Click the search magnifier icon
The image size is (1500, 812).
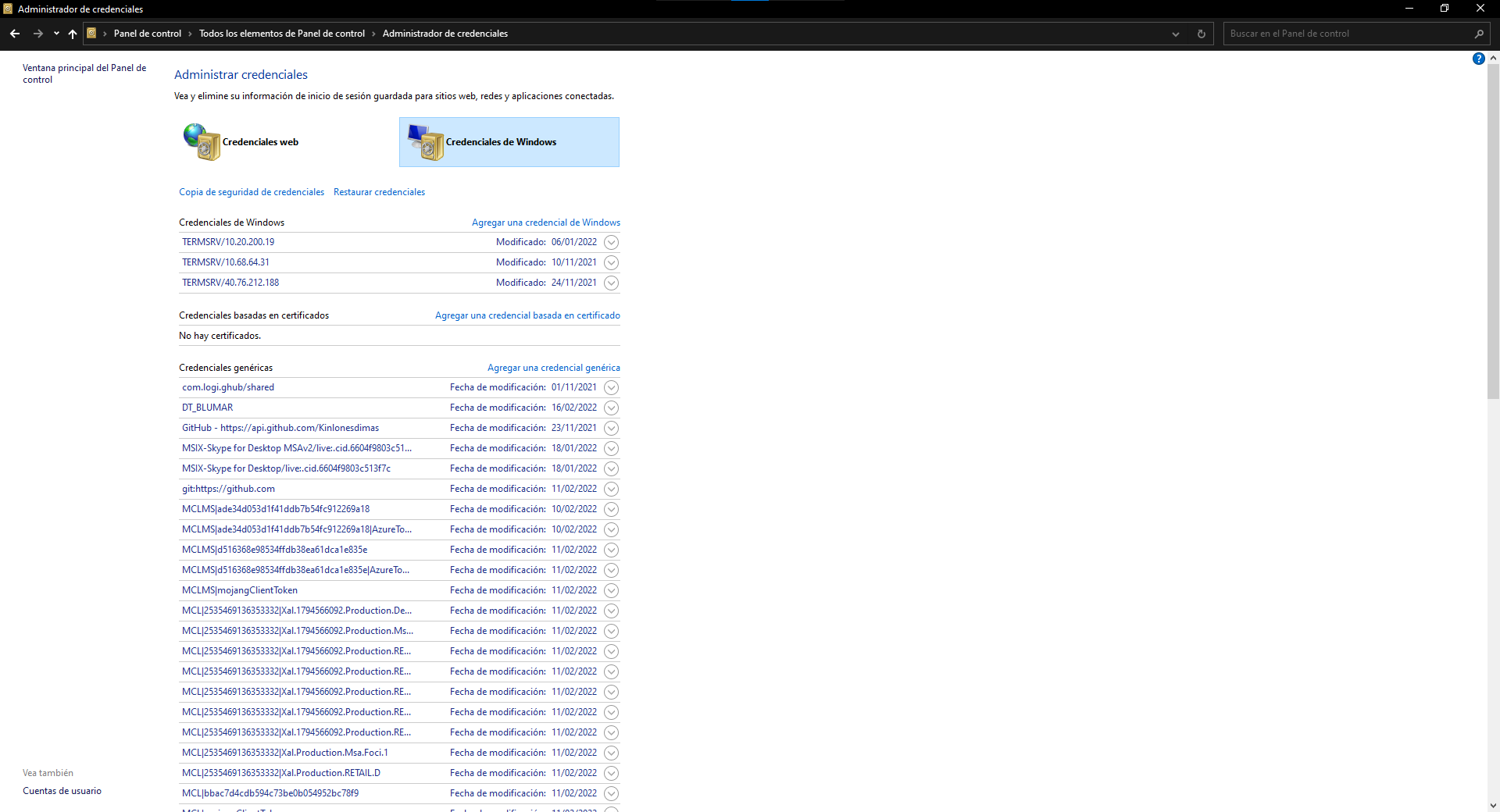pos(1478,34)
